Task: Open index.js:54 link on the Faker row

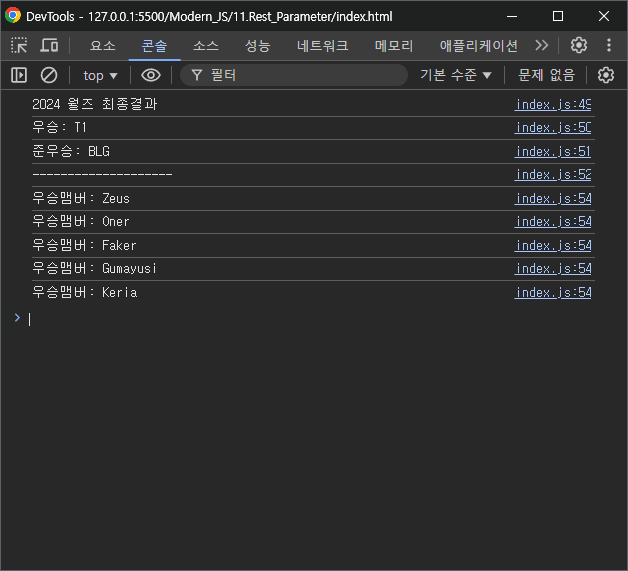Action: pos(553,245)
